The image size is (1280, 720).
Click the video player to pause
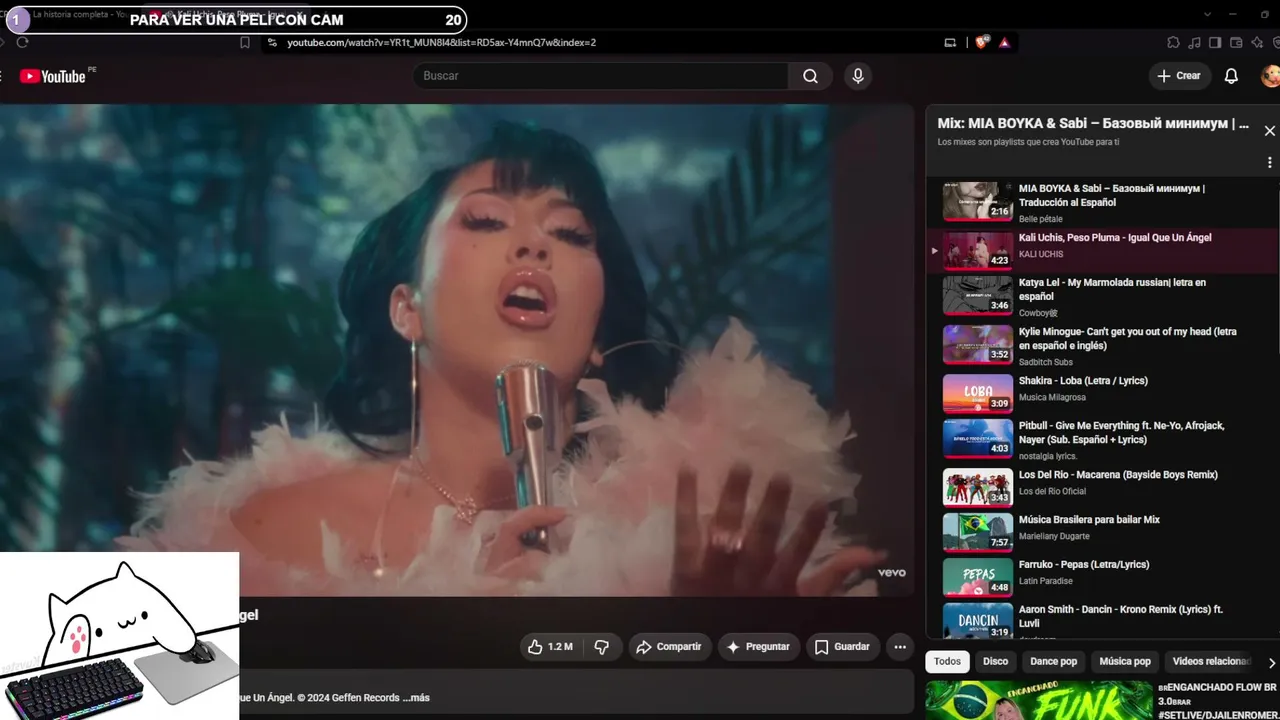click(x=457, y=350)
